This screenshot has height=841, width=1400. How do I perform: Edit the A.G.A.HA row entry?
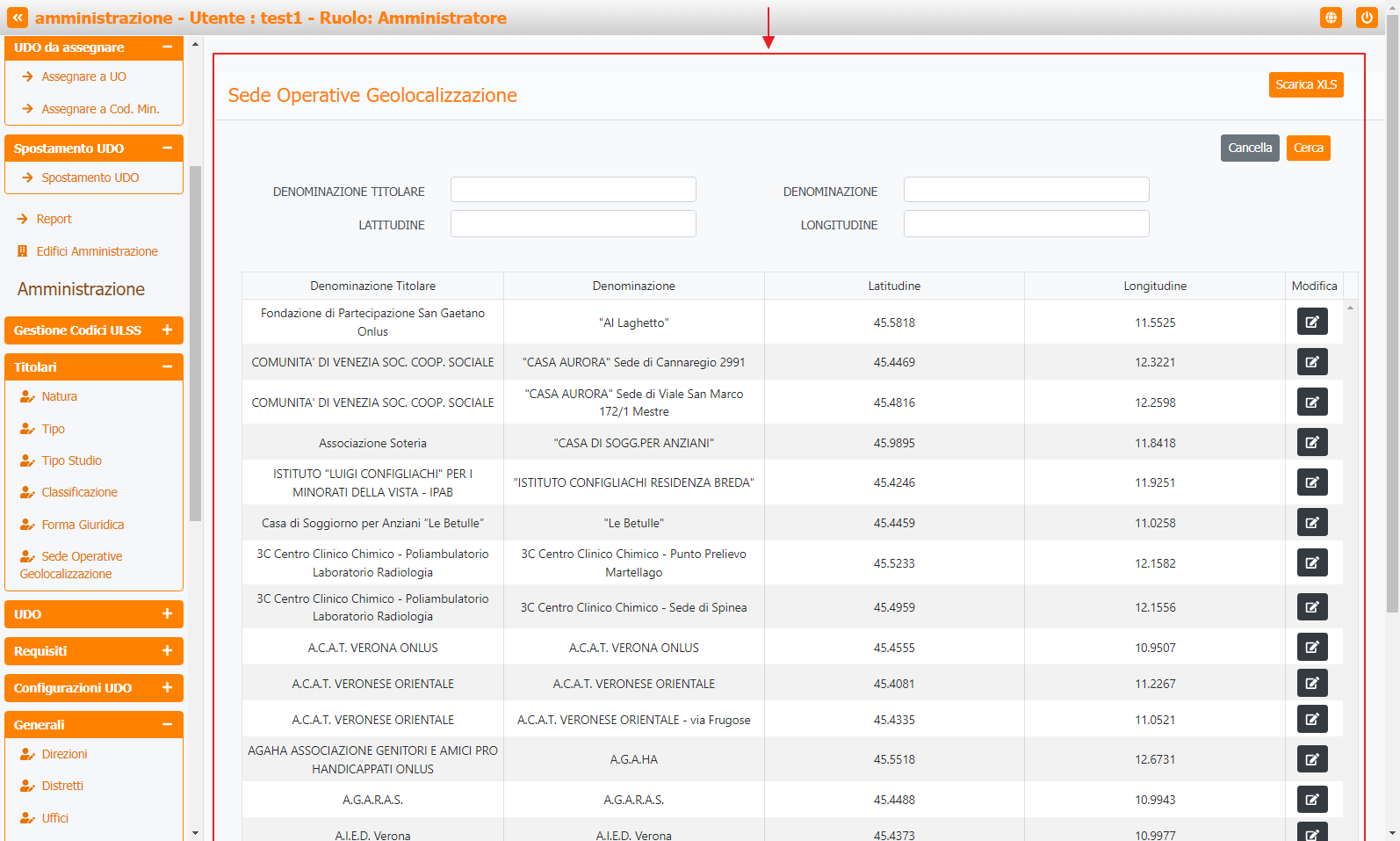[x=1311, y=759]
